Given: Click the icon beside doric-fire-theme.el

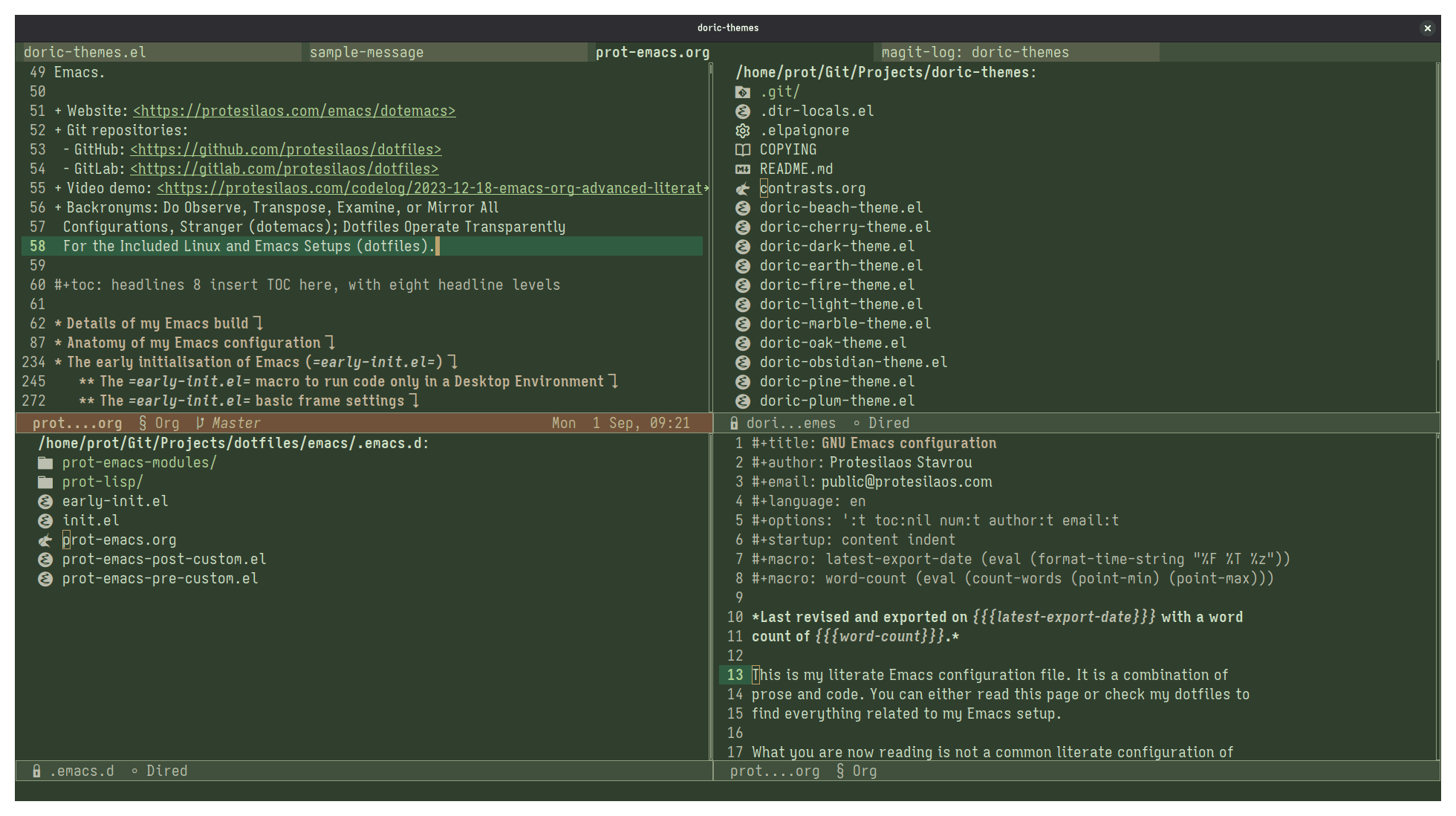Looking at the screenshot, I should pos(742,285).
